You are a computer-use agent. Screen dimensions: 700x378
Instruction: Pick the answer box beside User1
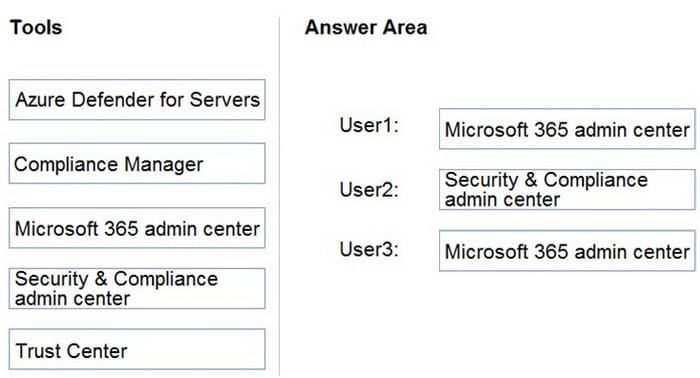567,129
